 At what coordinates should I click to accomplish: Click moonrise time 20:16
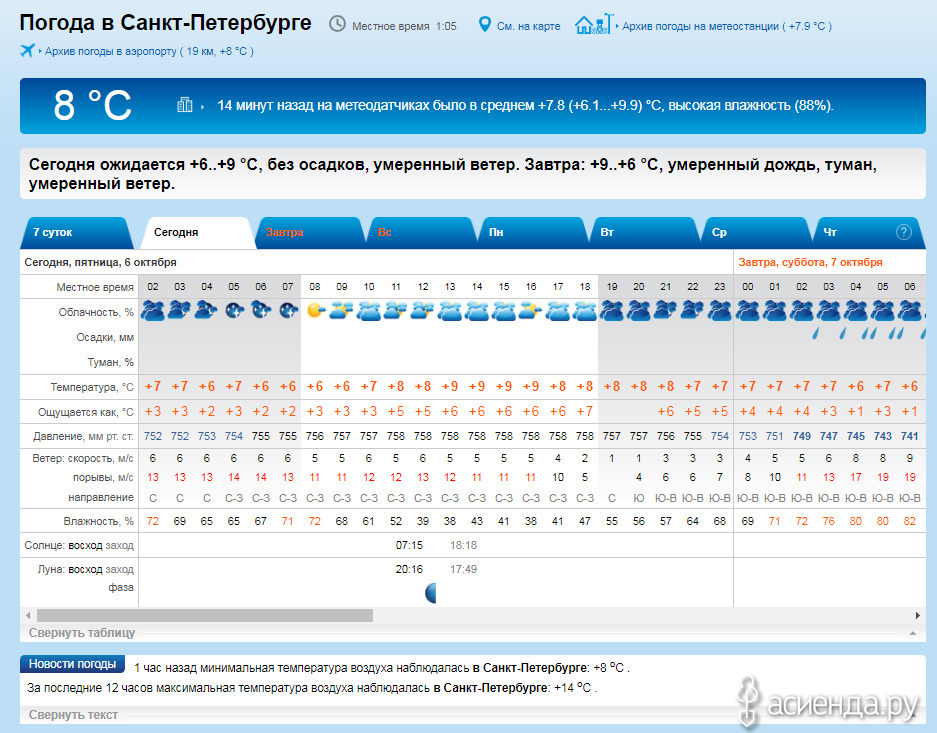(x=409, y=569)
